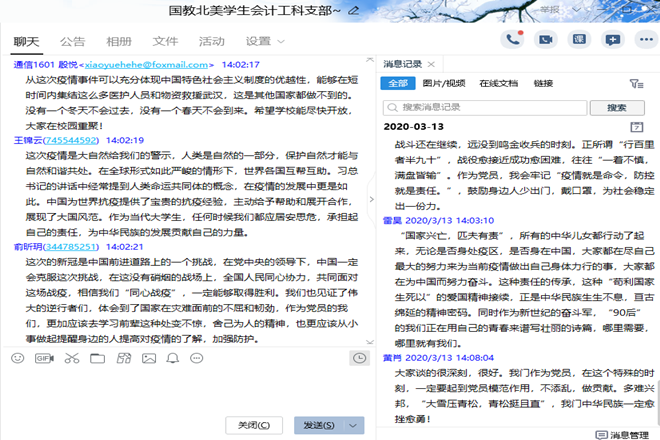Toggle the message history clock icon
This screenshot has width=660, height=440.
click(359, 357)
